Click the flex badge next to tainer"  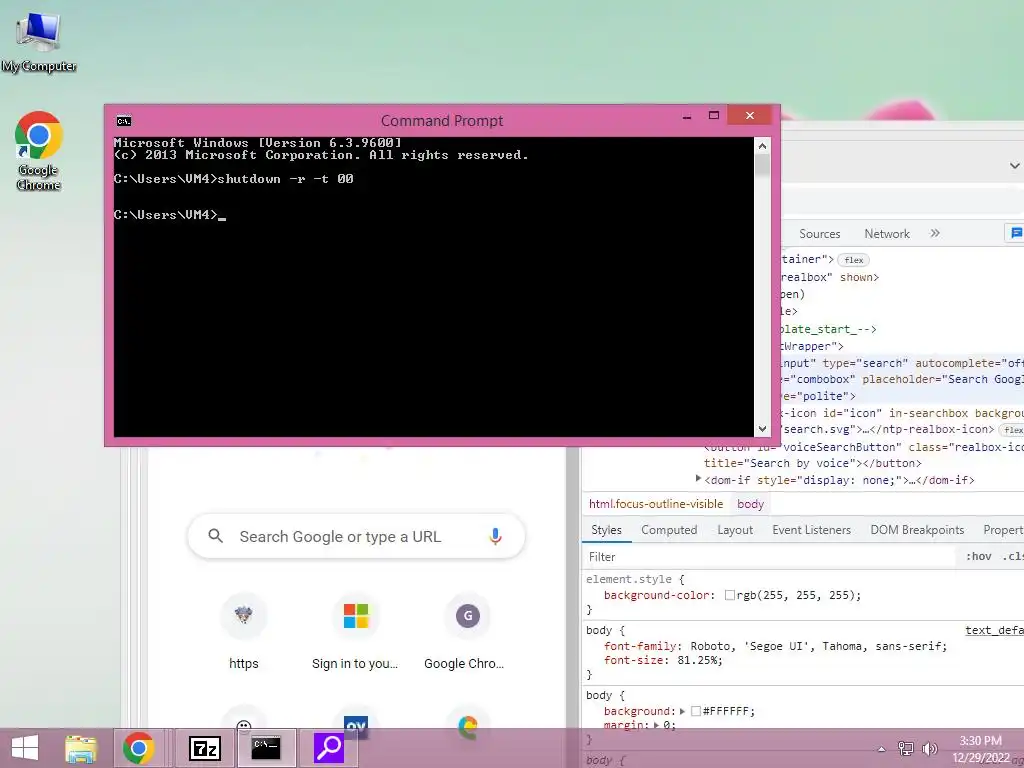pyautogui.click(x=854, y=260)
